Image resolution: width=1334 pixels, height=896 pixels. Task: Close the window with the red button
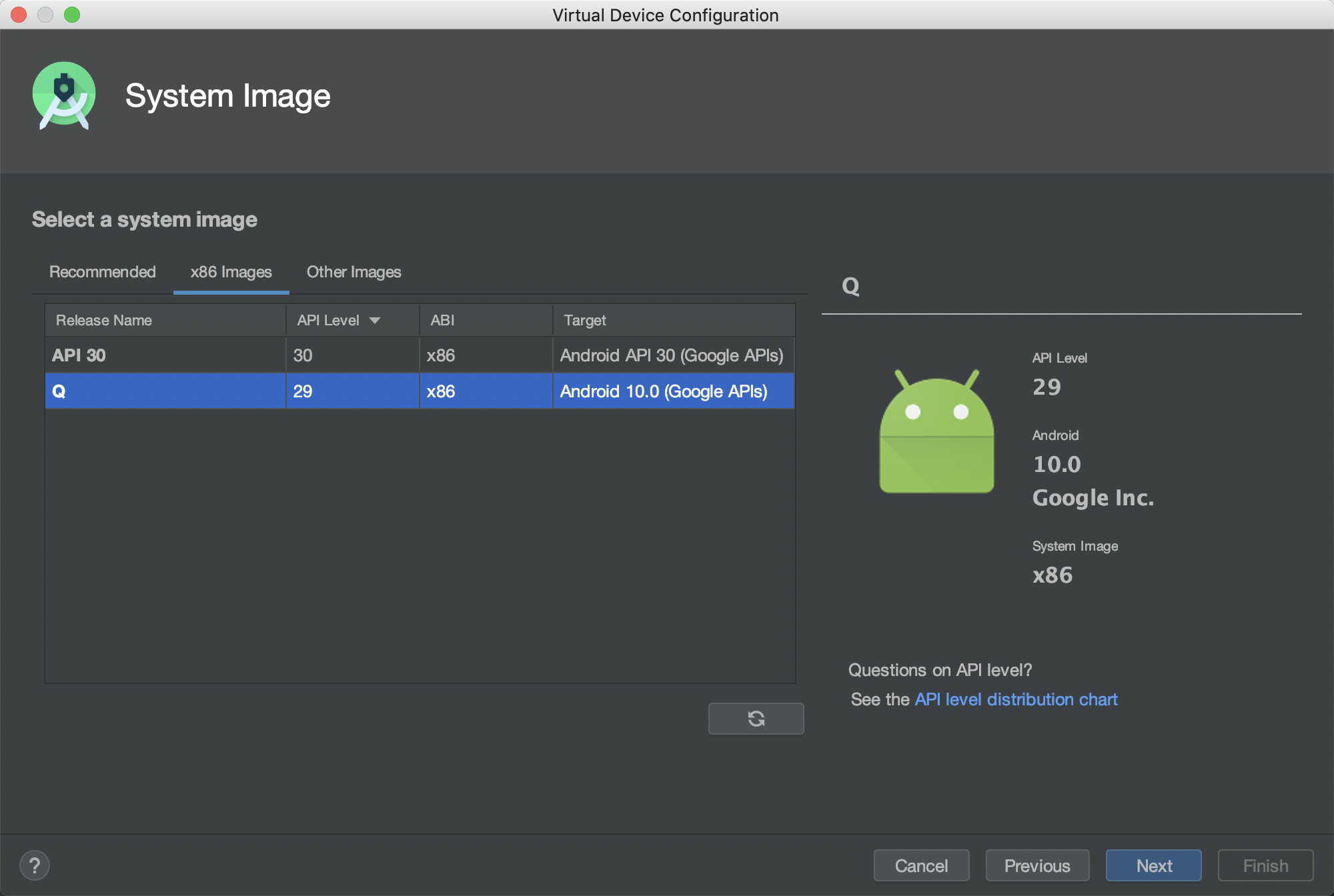click(x=19, y=15)
